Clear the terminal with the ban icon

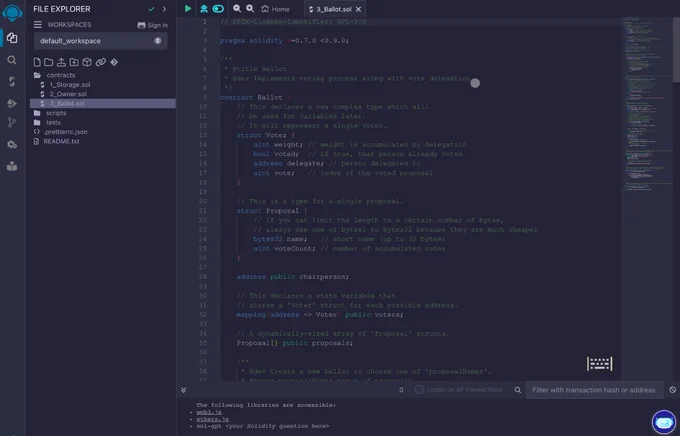coord(673,390)
